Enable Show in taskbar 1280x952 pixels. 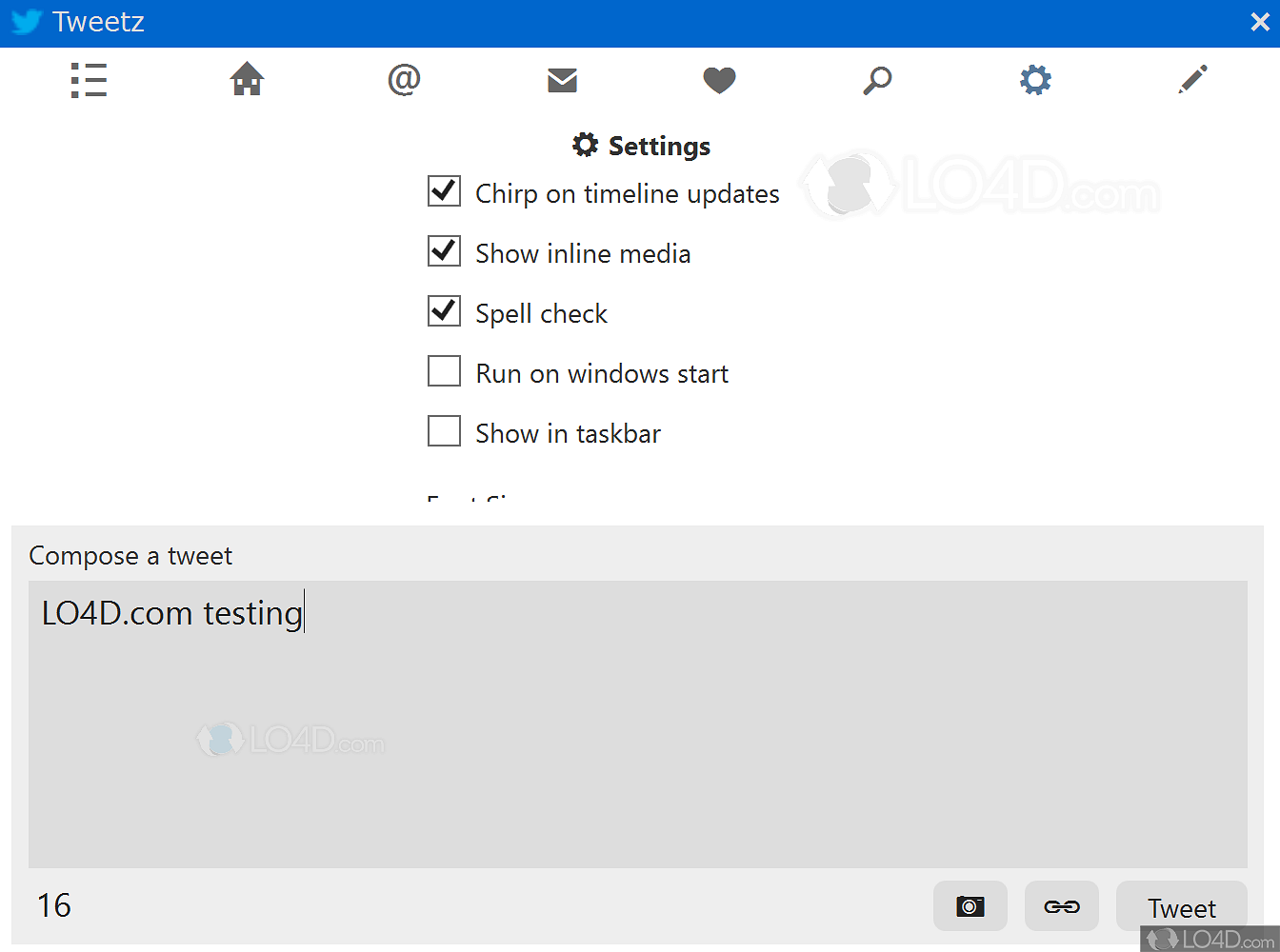(x=444, y=431)
